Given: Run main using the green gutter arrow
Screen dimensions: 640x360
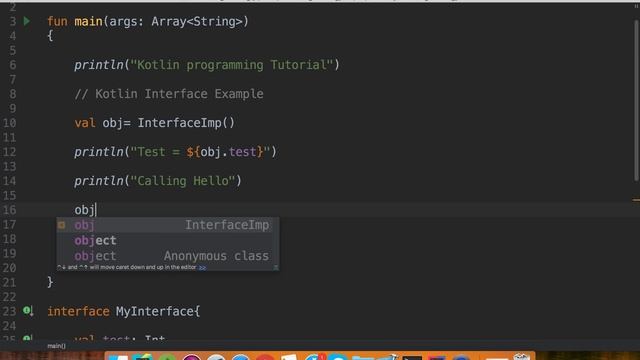Looking at the screenshot, I should click(x=27, y=21).
